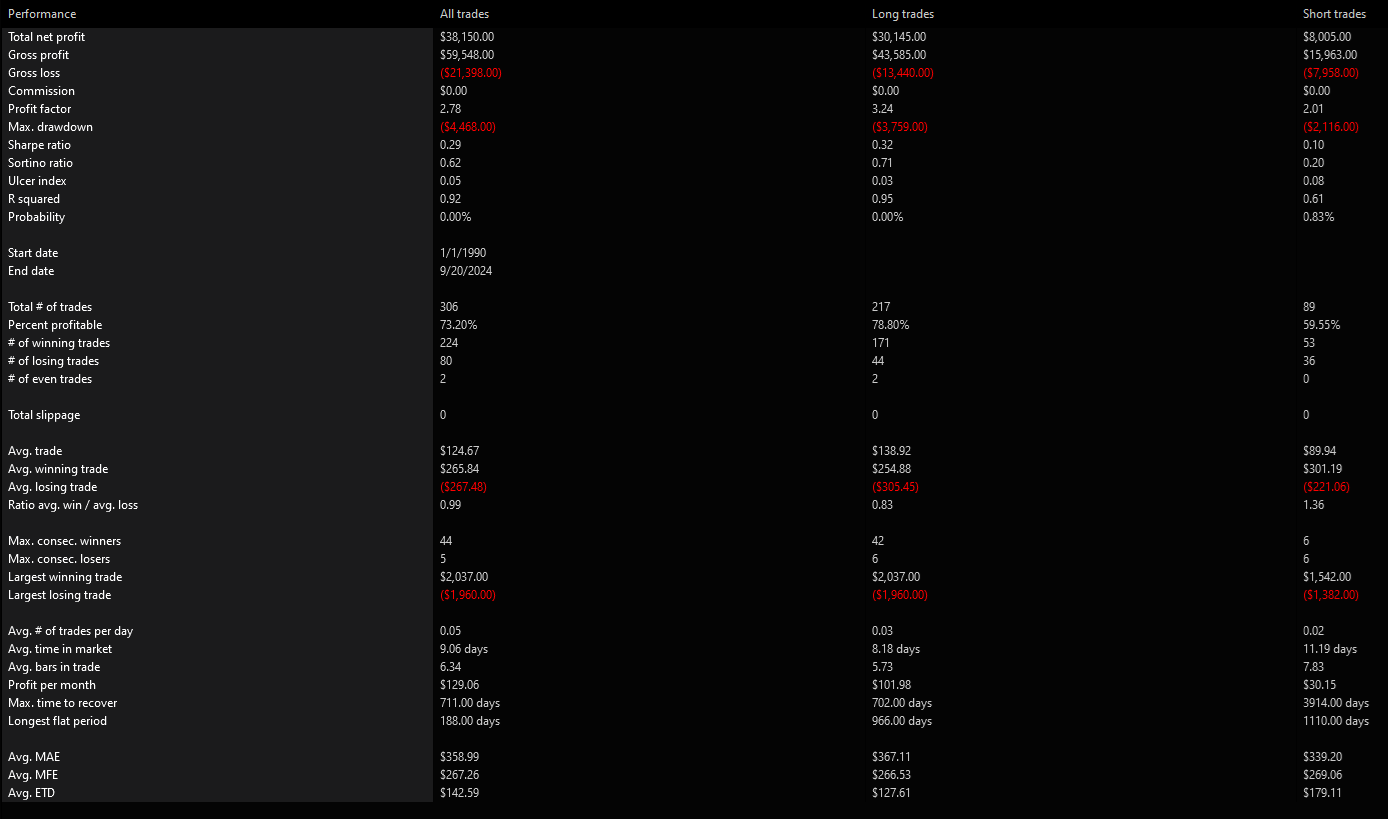1388x819 pixels.
Task: Select the Max. consec. winners label
Action: pyautogui.click(x=64, y=541)
